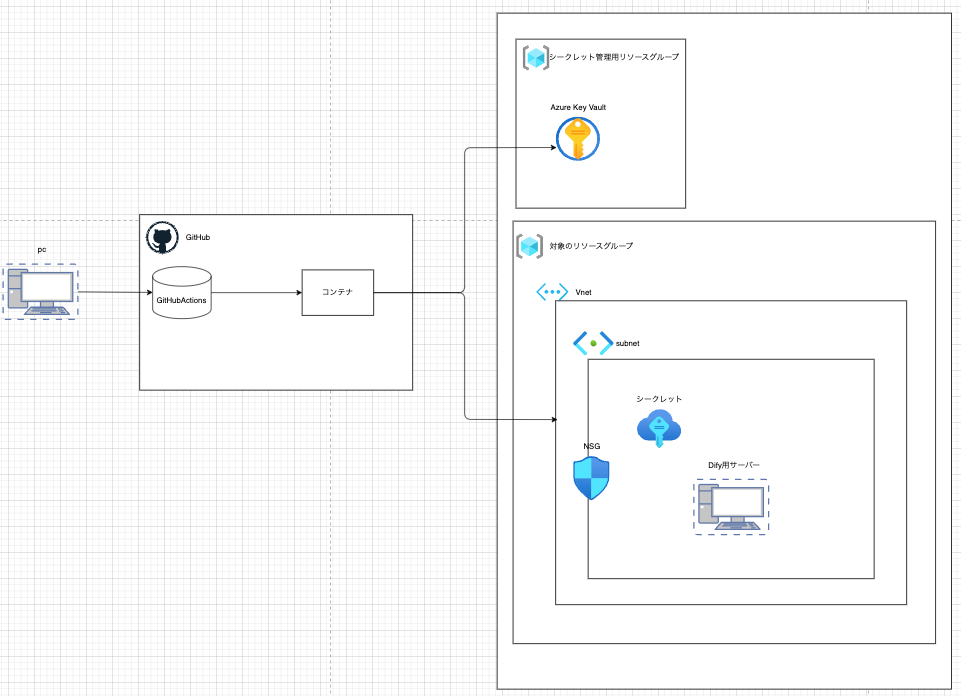
Task: Click the Vnet text label
Action: (x=585, y=293)
